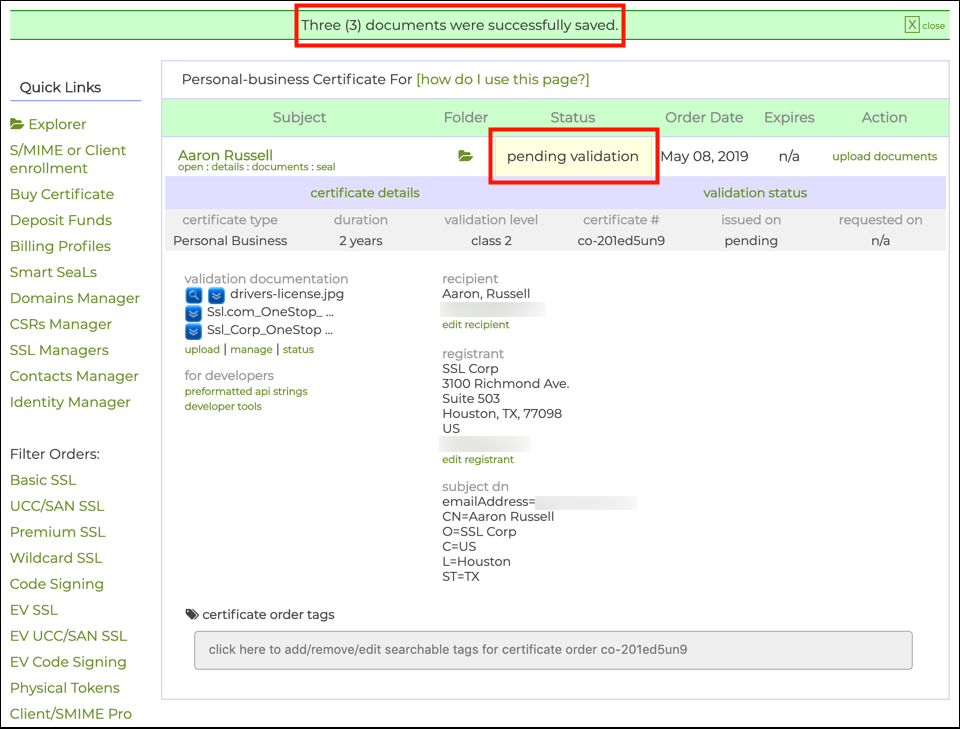960x729 pixels.
Task: Click upload documents in the Action column
Action: point(884,156)
